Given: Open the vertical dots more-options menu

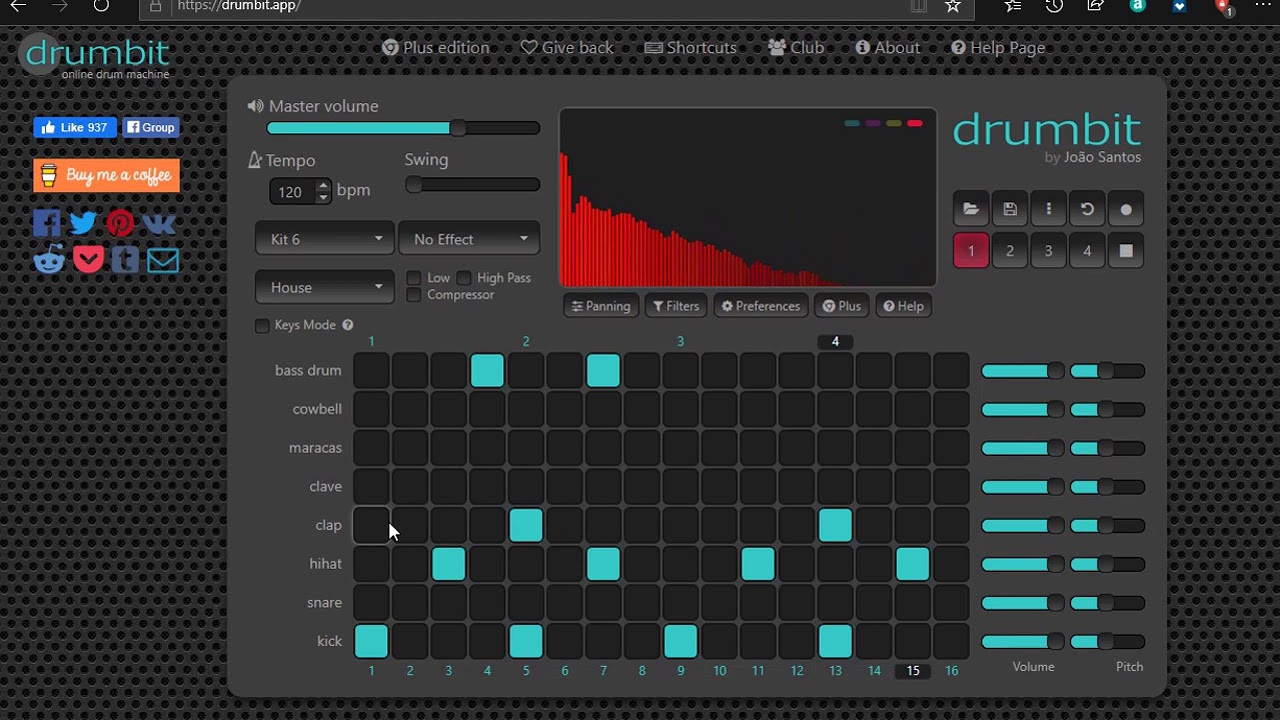Looking at the screenshot, I should (x=1048, y=209).
